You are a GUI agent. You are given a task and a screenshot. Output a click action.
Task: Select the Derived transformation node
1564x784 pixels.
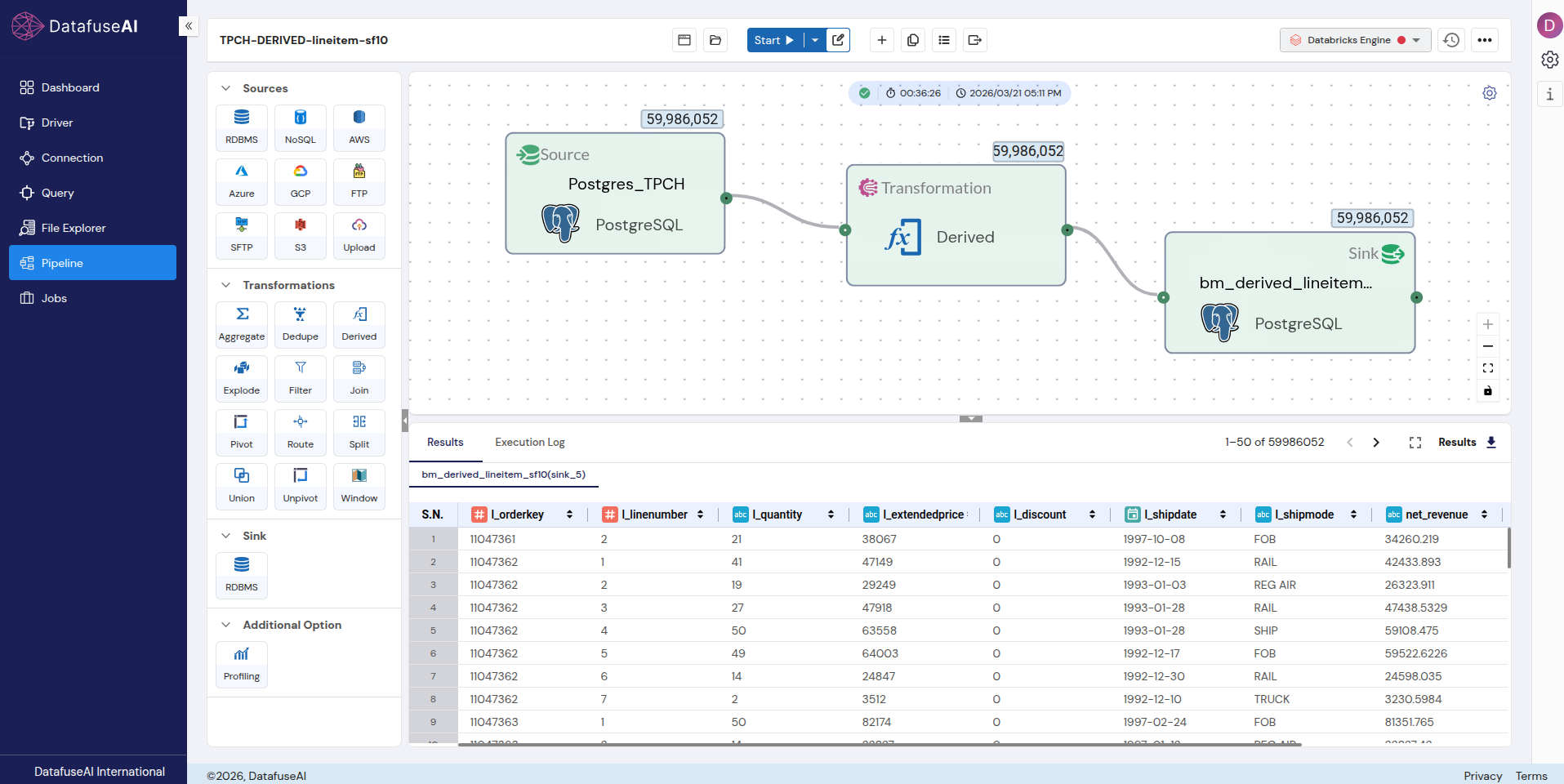click(x=956, y=225)
